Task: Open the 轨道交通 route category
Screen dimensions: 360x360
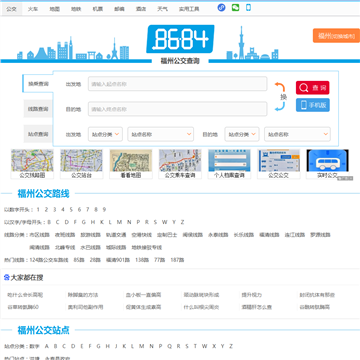Action: (116, 235)
